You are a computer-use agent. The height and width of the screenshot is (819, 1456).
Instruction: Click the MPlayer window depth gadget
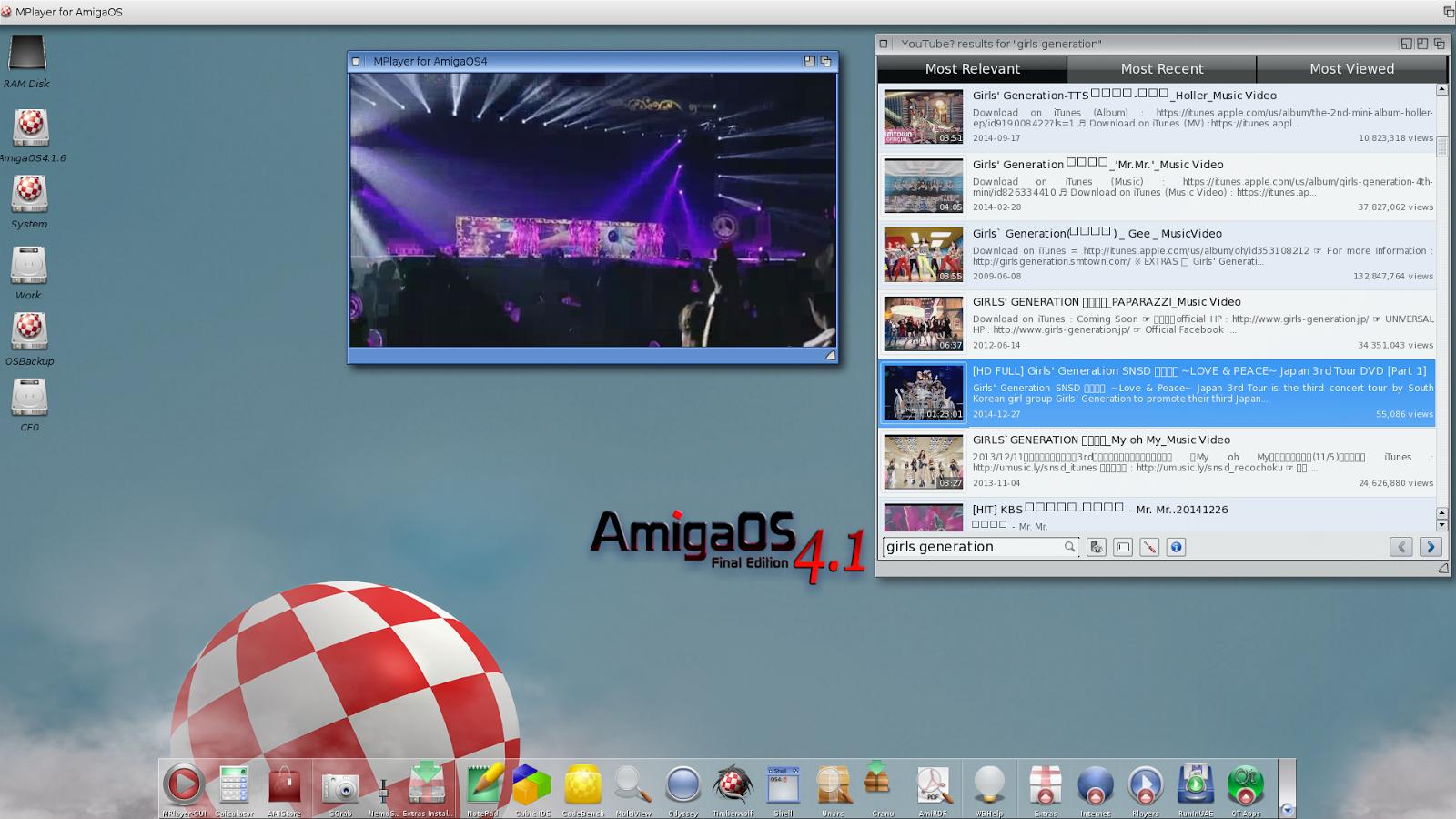[x=825, y=61]
